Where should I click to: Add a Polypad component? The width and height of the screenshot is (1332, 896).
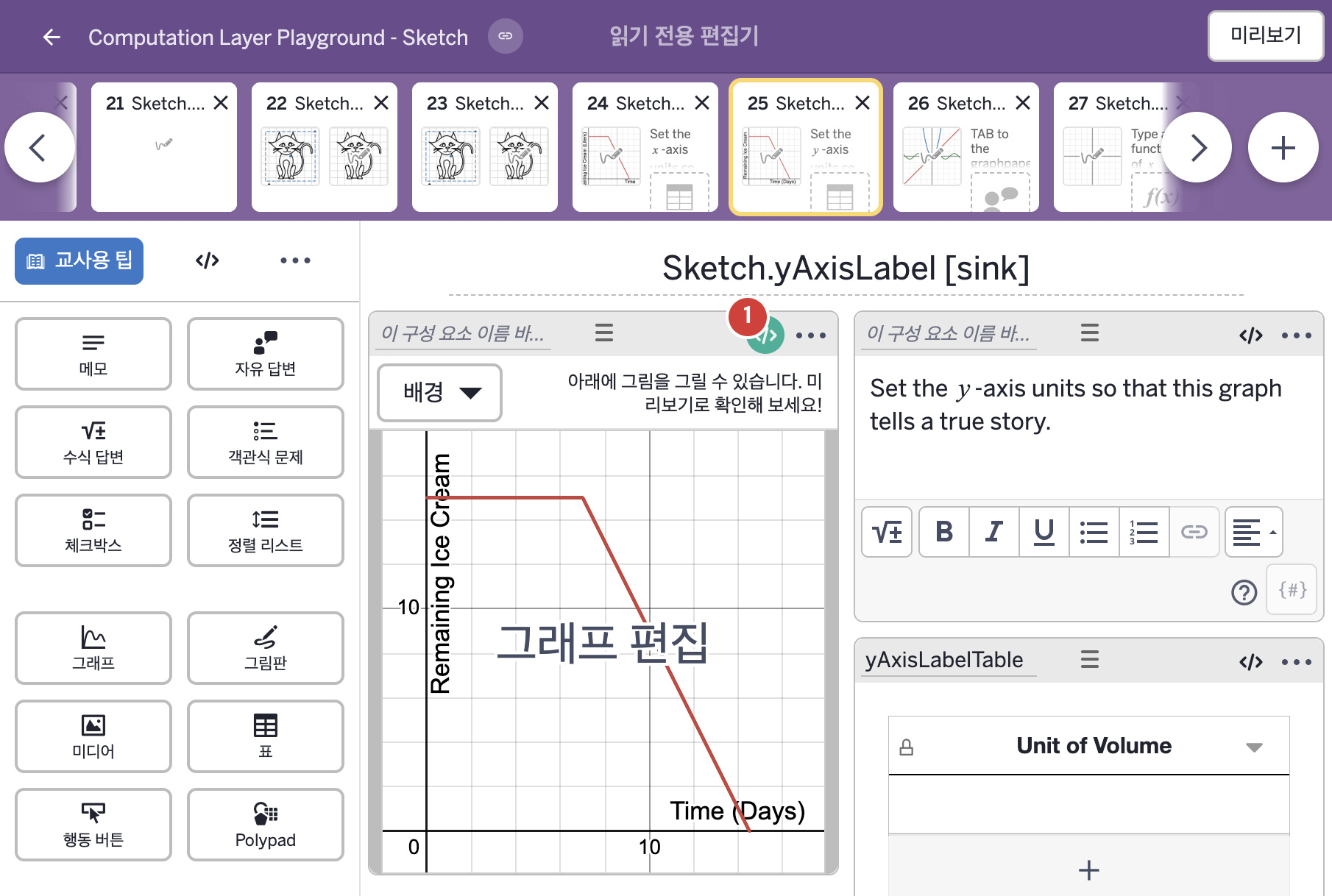pos(266,825)
